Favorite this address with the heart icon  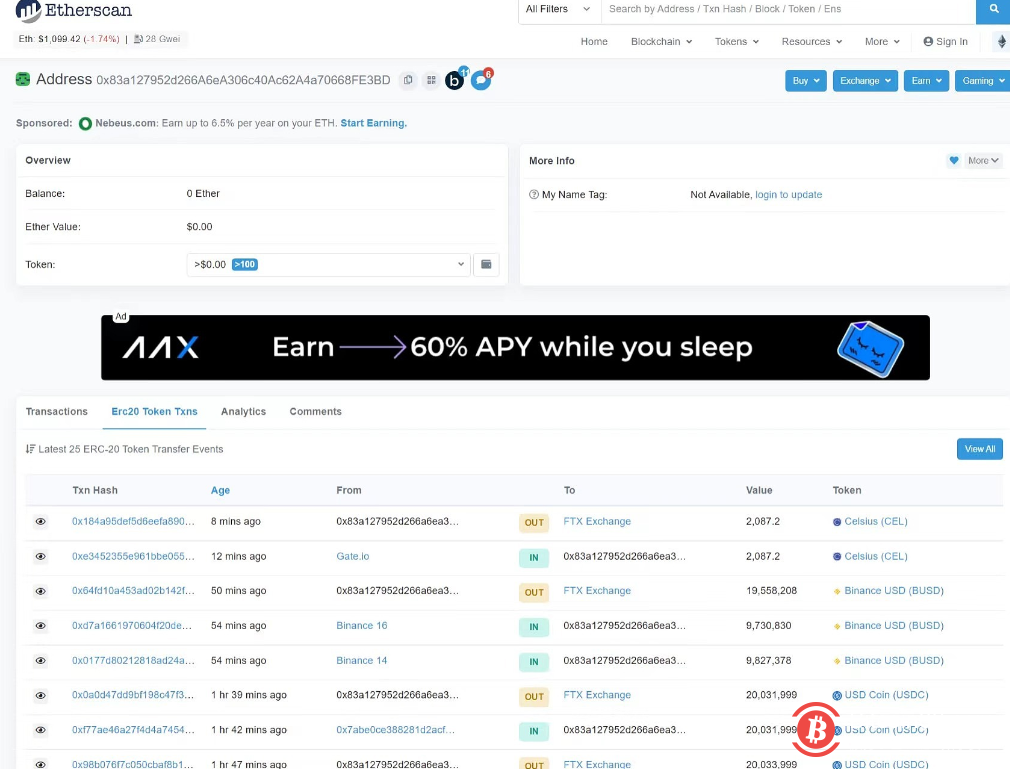point(953,160)
